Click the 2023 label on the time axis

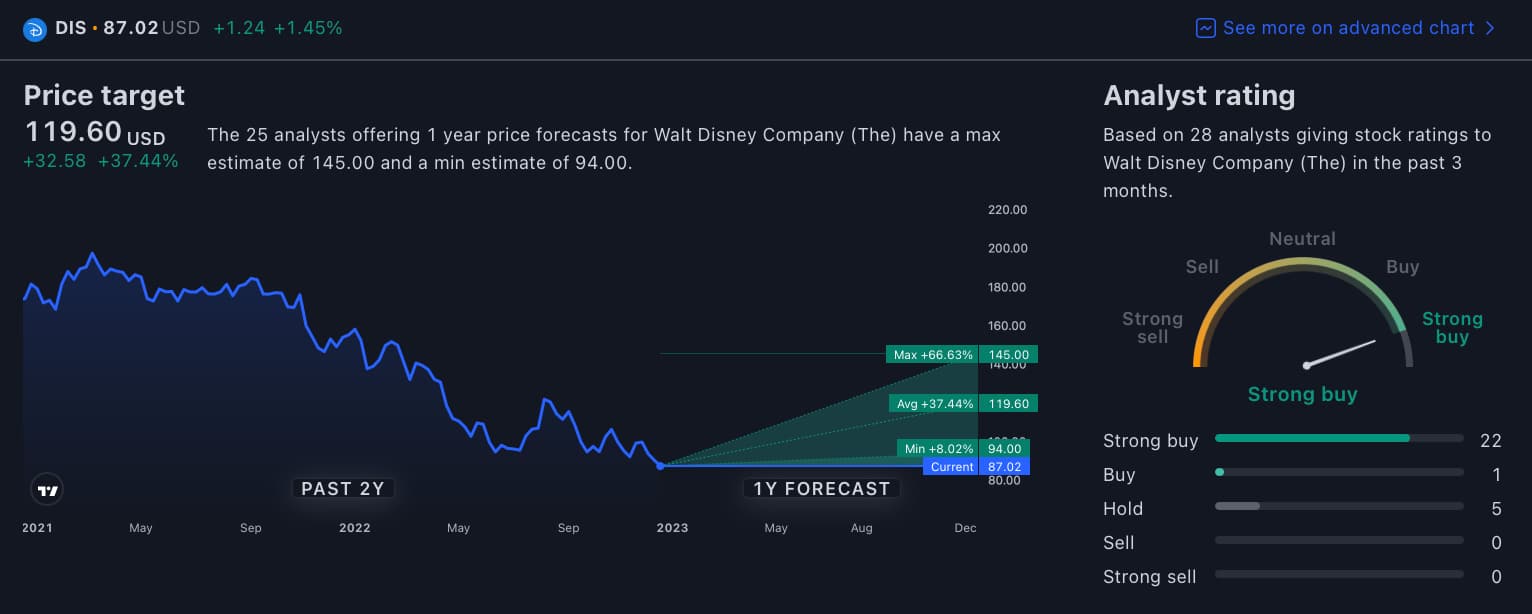[672, 528]
